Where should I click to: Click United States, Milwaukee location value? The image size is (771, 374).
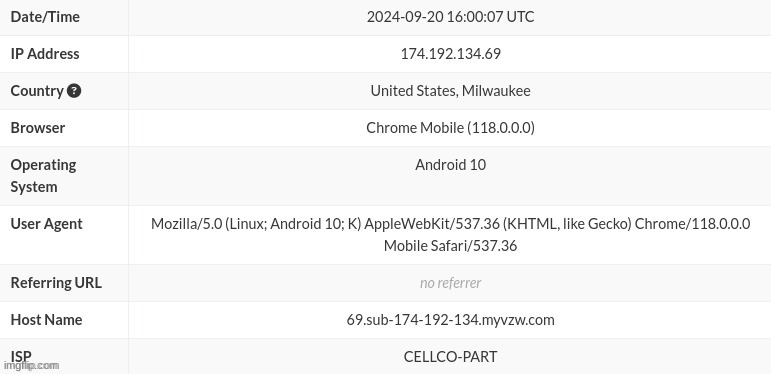(450, 91)
